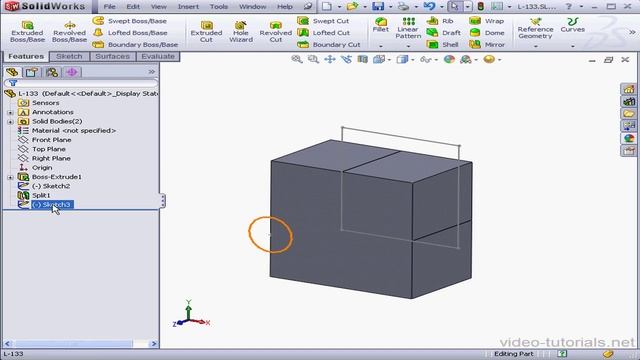Open the Linear Pattern dropdown arrow
This screenshot has height=360, width=640.
(408, 46)
